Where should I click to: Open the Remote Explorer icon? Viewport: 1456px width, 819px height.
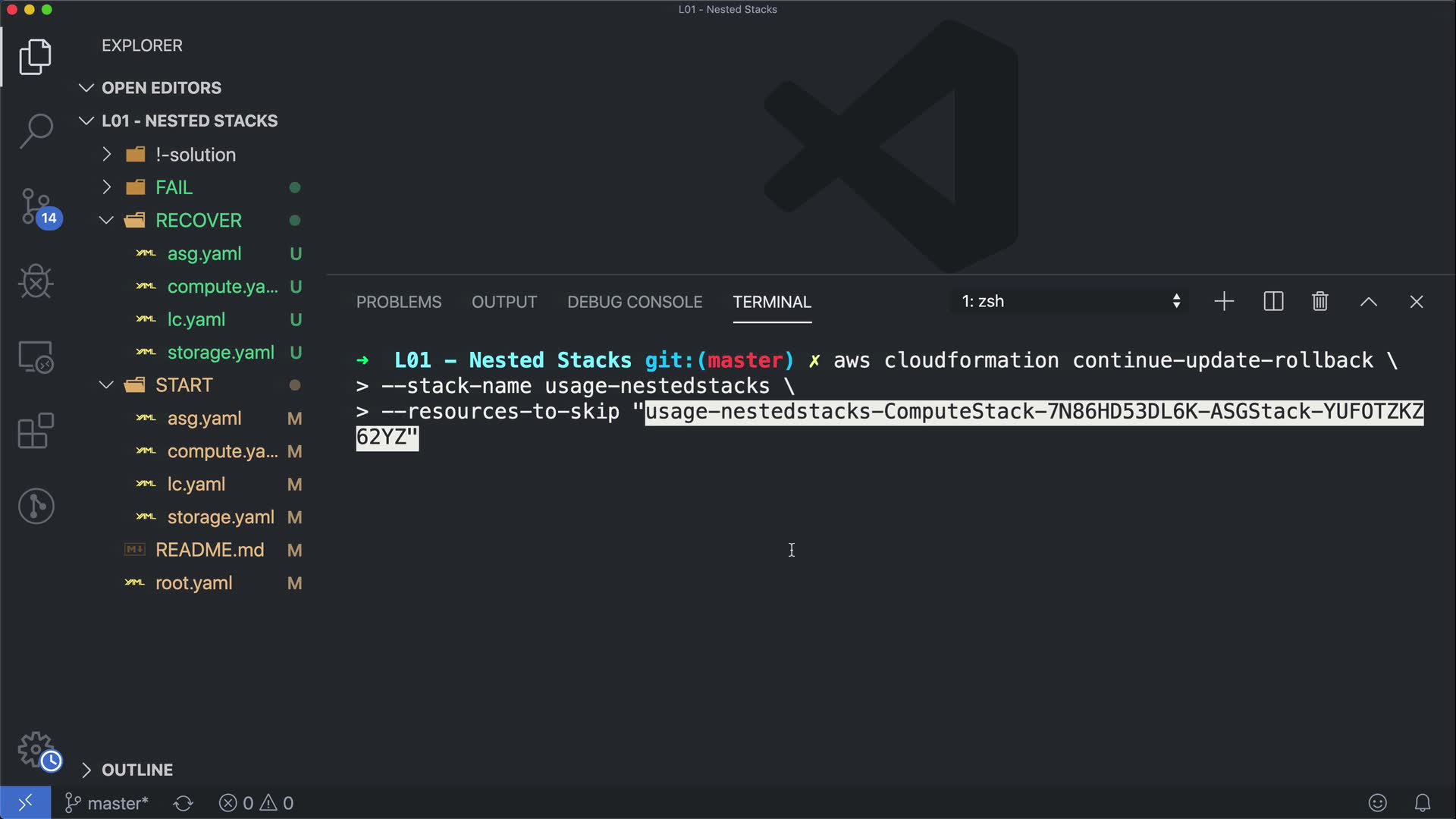[x=36, y=356]
